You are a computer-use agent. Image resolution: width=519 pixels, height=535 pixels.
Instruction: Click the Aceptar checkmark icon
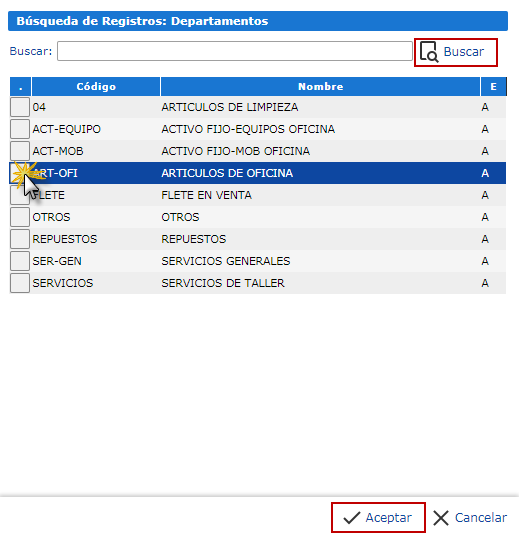(x=351, y=518)
